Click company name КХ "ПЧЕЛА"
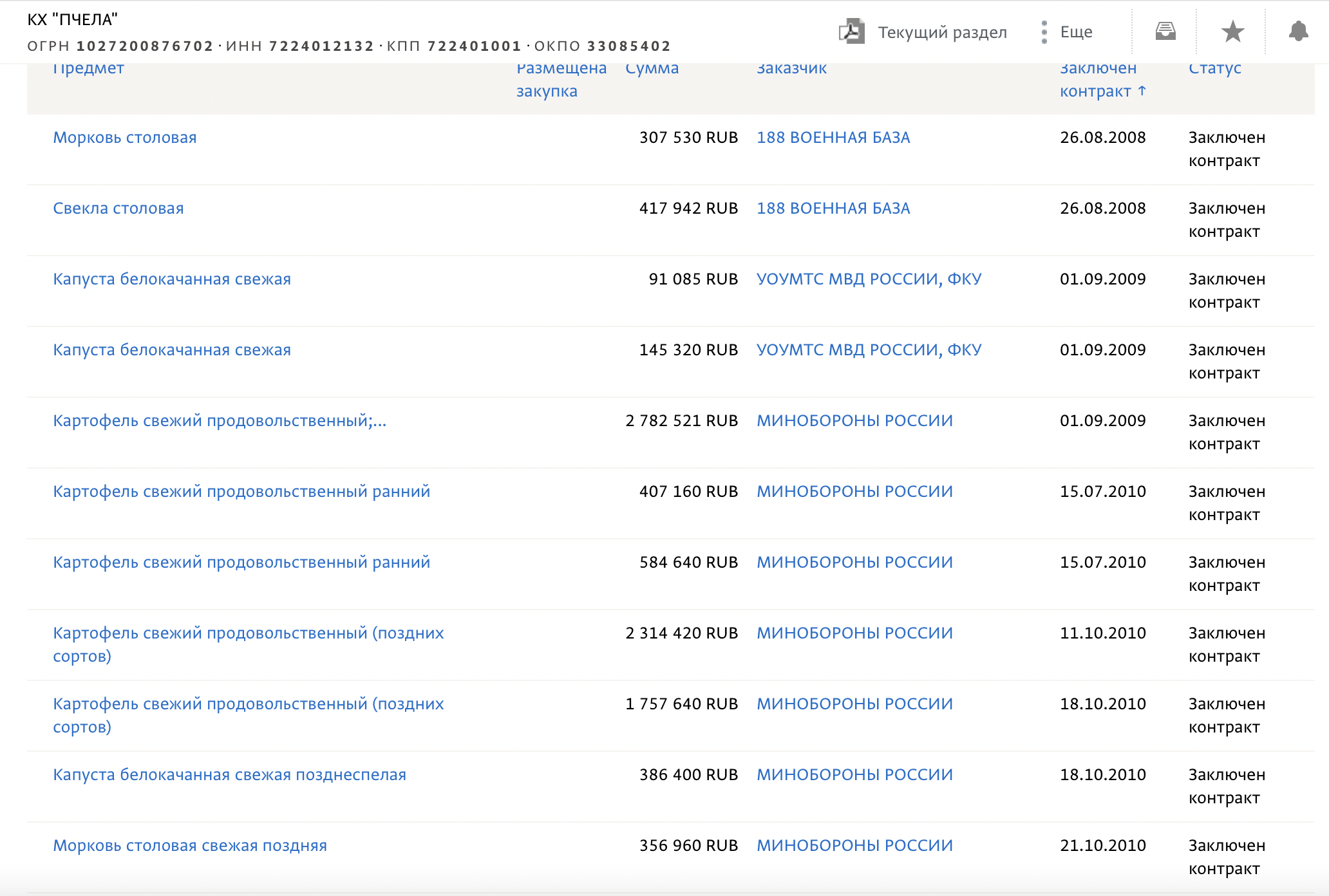1329x896 pixels. [72, 20]
